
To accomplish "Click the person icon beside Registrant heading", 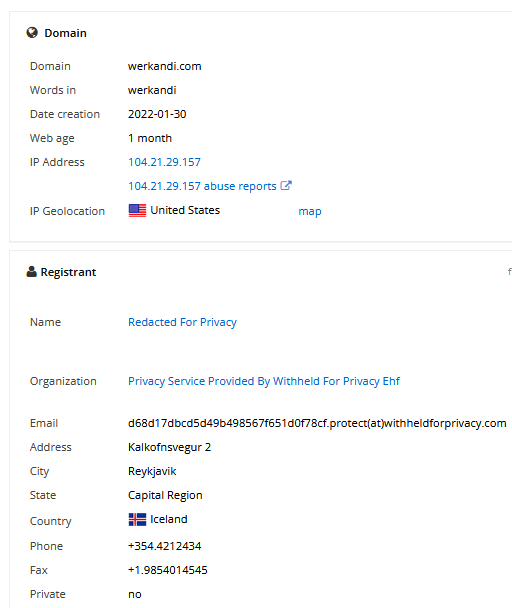I will (x=31, y=272).
